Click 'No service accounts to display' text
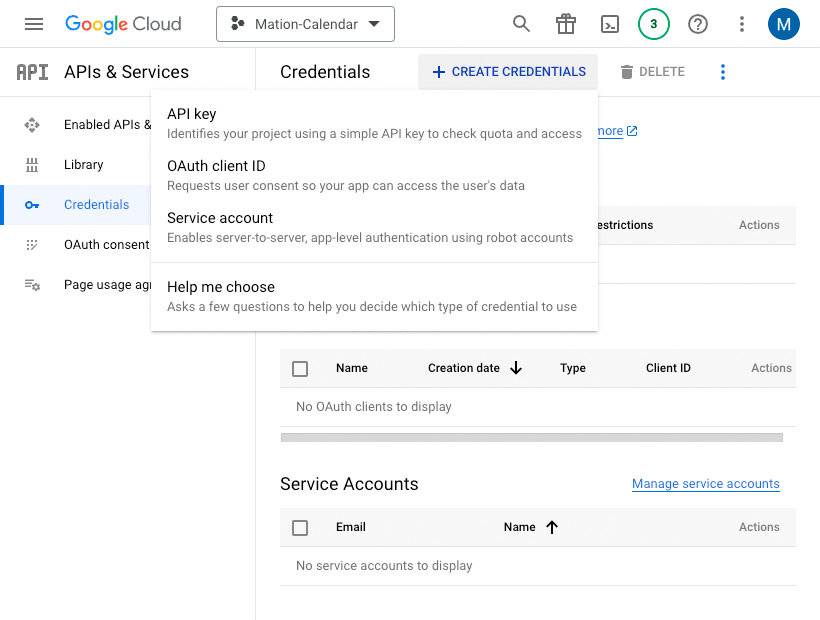The height and width of the screenshot is (620, 820). point(384,566)
